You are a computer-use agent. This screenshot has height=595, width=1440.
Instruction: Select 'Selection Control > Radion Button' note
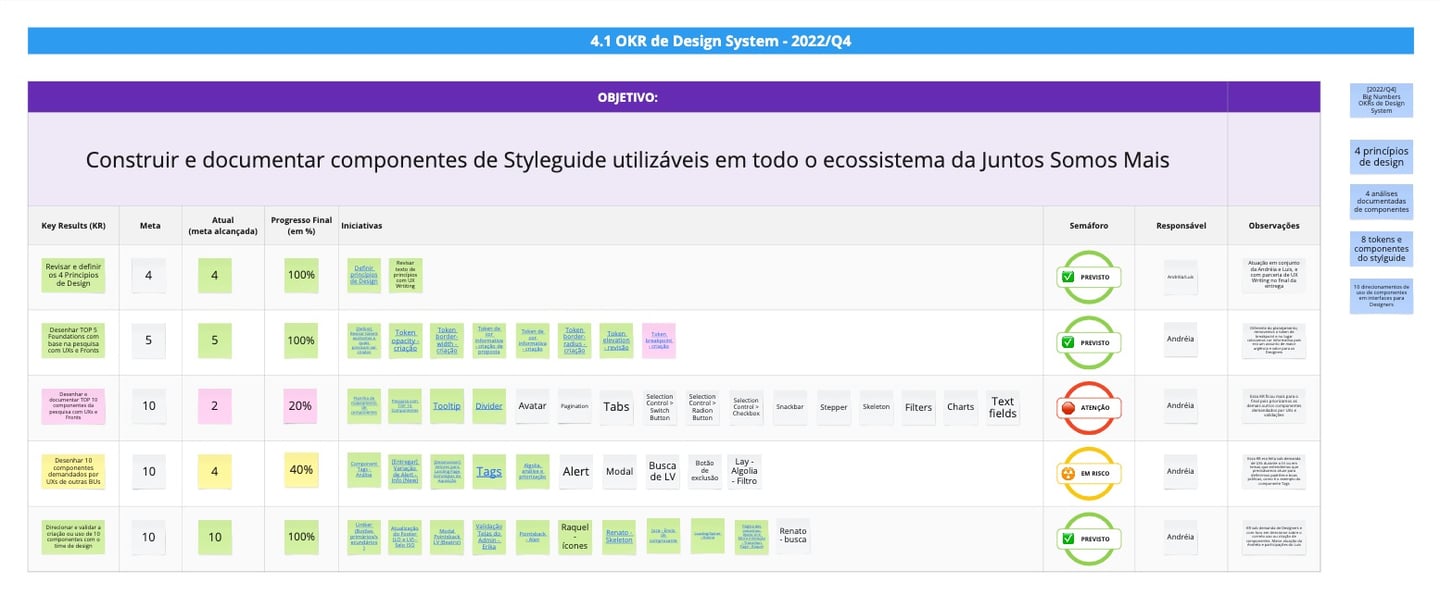tap(703, 406)
